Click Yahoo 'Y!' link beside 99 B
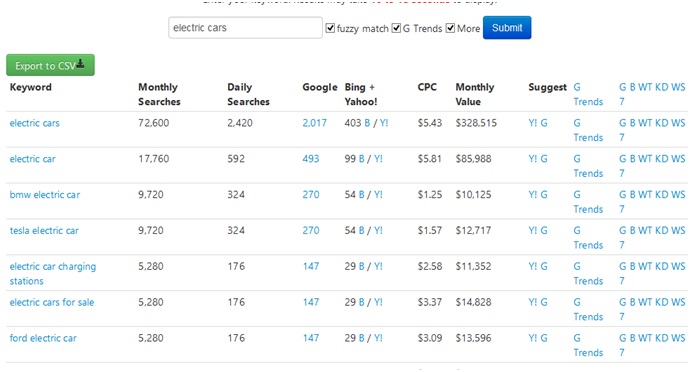Viewport: 690px width, 372px height. tap(378, 159)
